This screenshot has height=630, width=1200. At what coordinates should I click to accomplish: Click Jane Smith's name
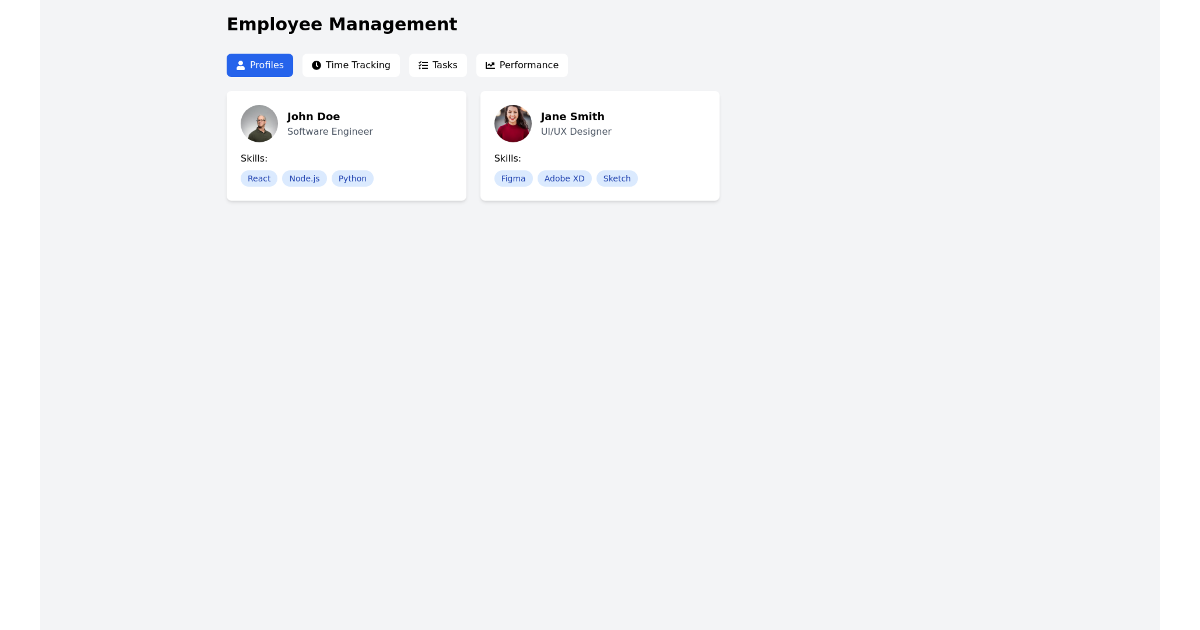point(572,116)
